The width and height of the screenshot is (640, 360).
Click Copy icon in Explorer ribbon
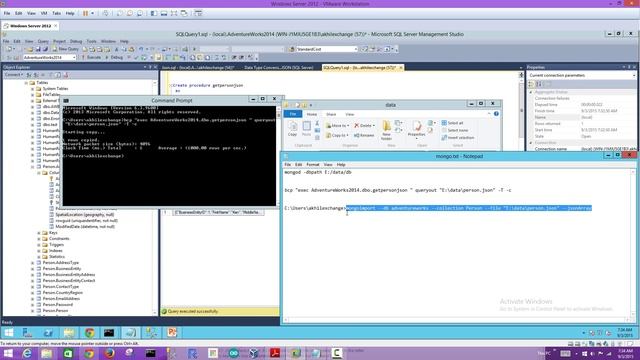(293, 128)
